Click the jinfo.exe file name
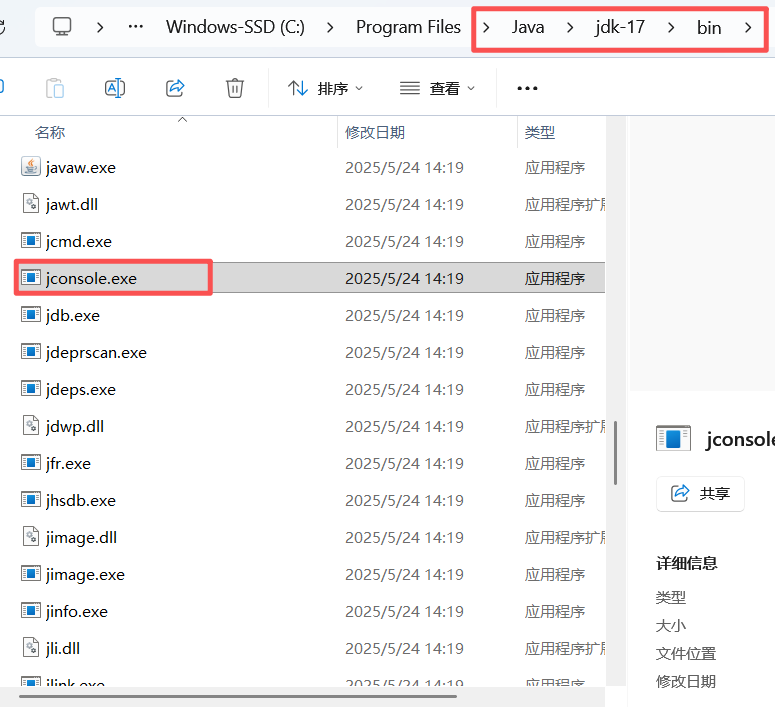 [77, 612]
